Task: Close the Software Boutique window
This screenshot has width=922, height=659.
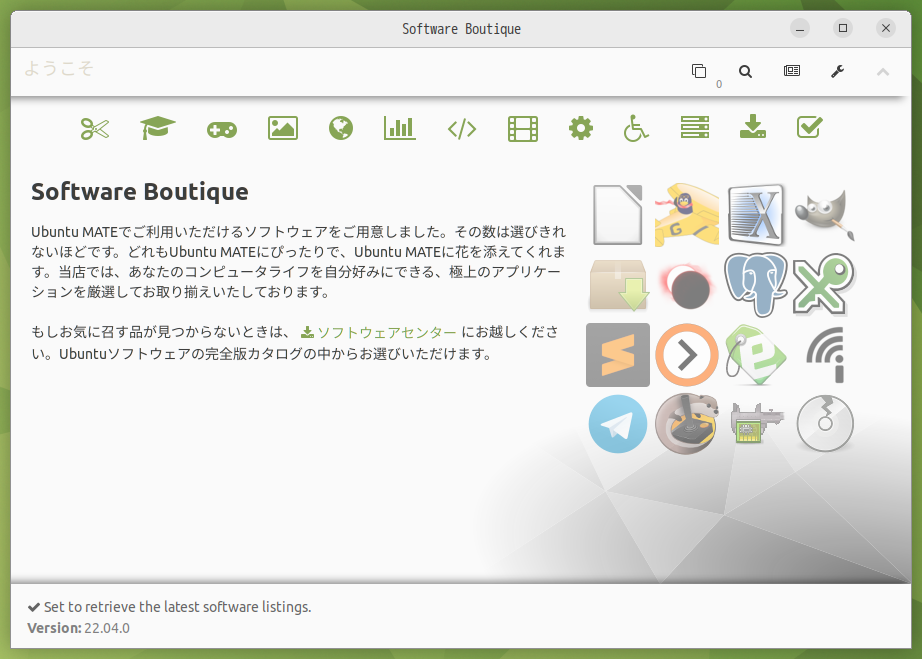Action: coord(886,28)
